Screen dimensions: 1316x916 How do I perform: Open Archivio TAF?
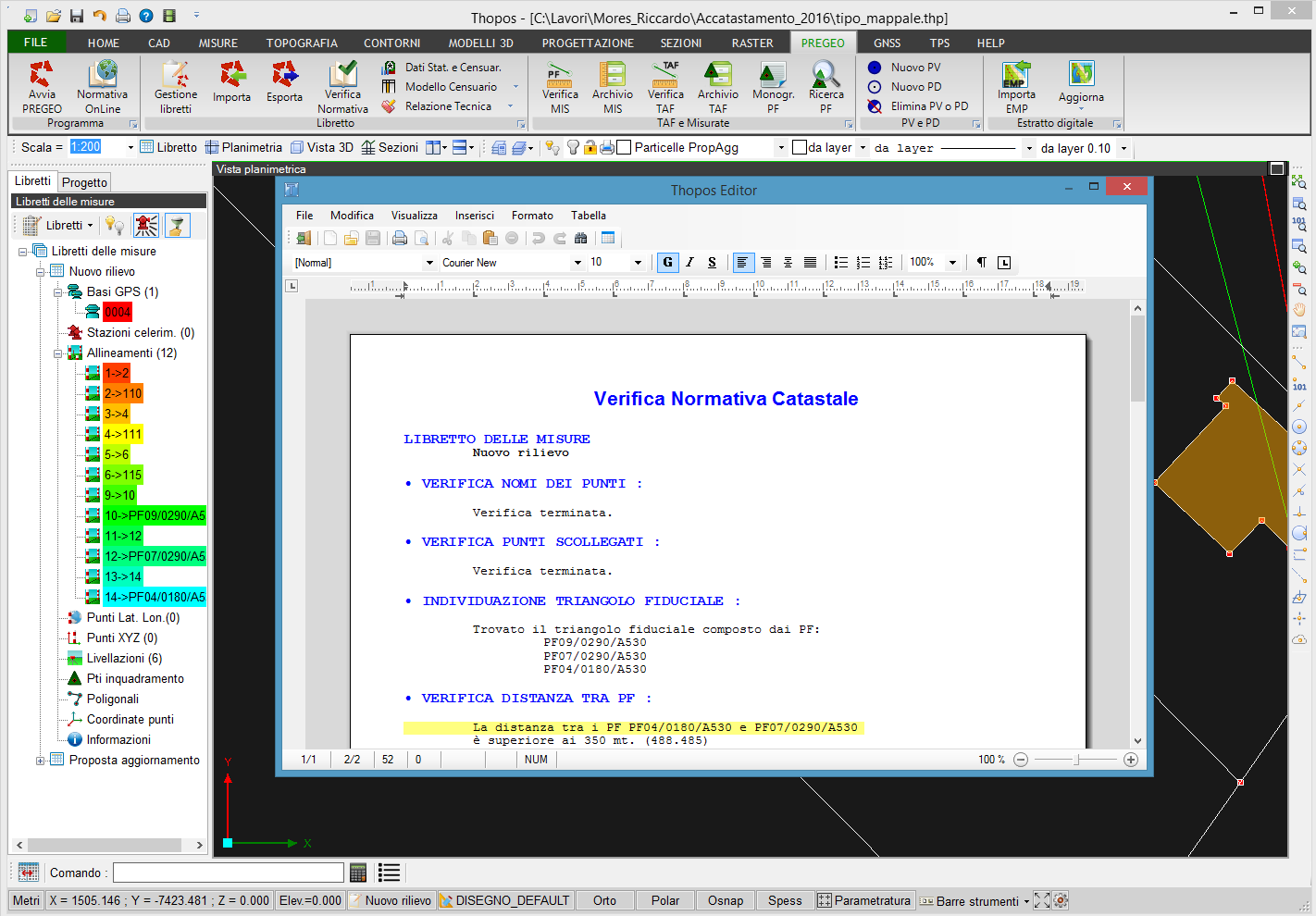coord(718,87)
